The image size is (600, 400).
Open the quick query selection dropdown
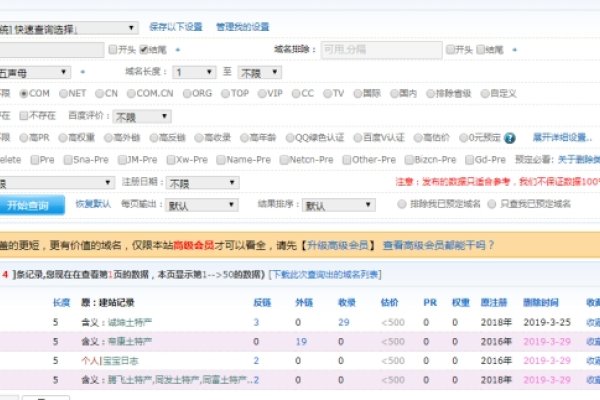[x=69, y=28]
